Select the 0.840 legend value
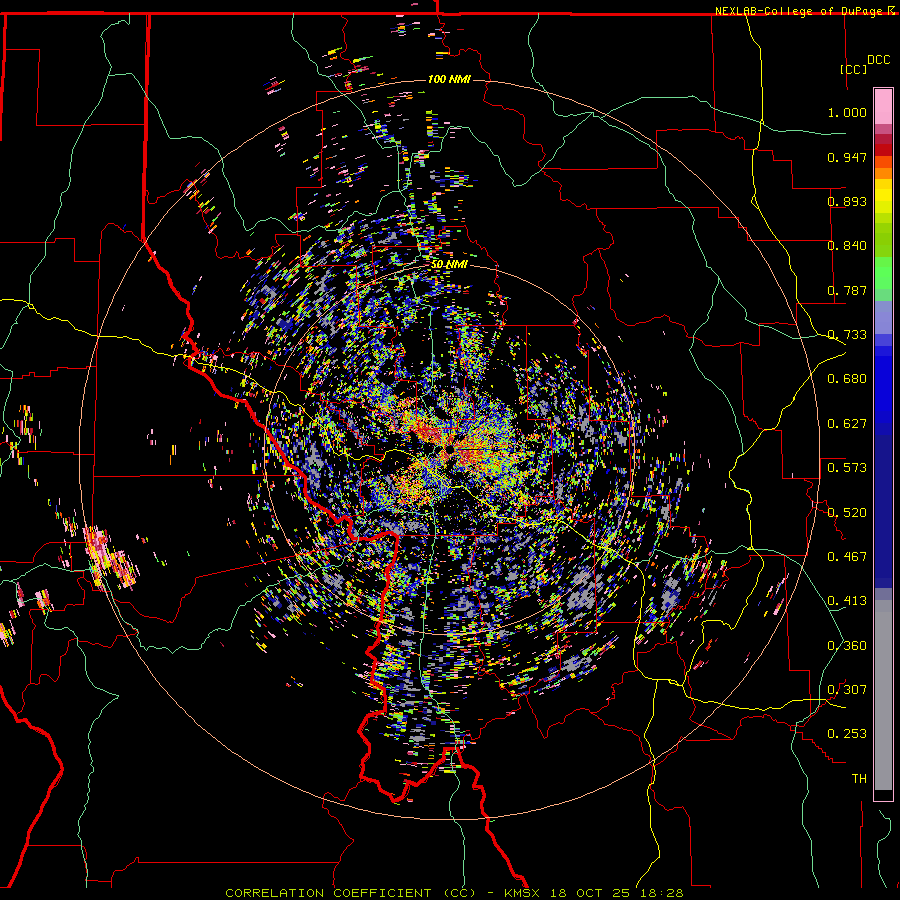Image resolution: width=900 pixels, height=900 pixels. point(847,246)
